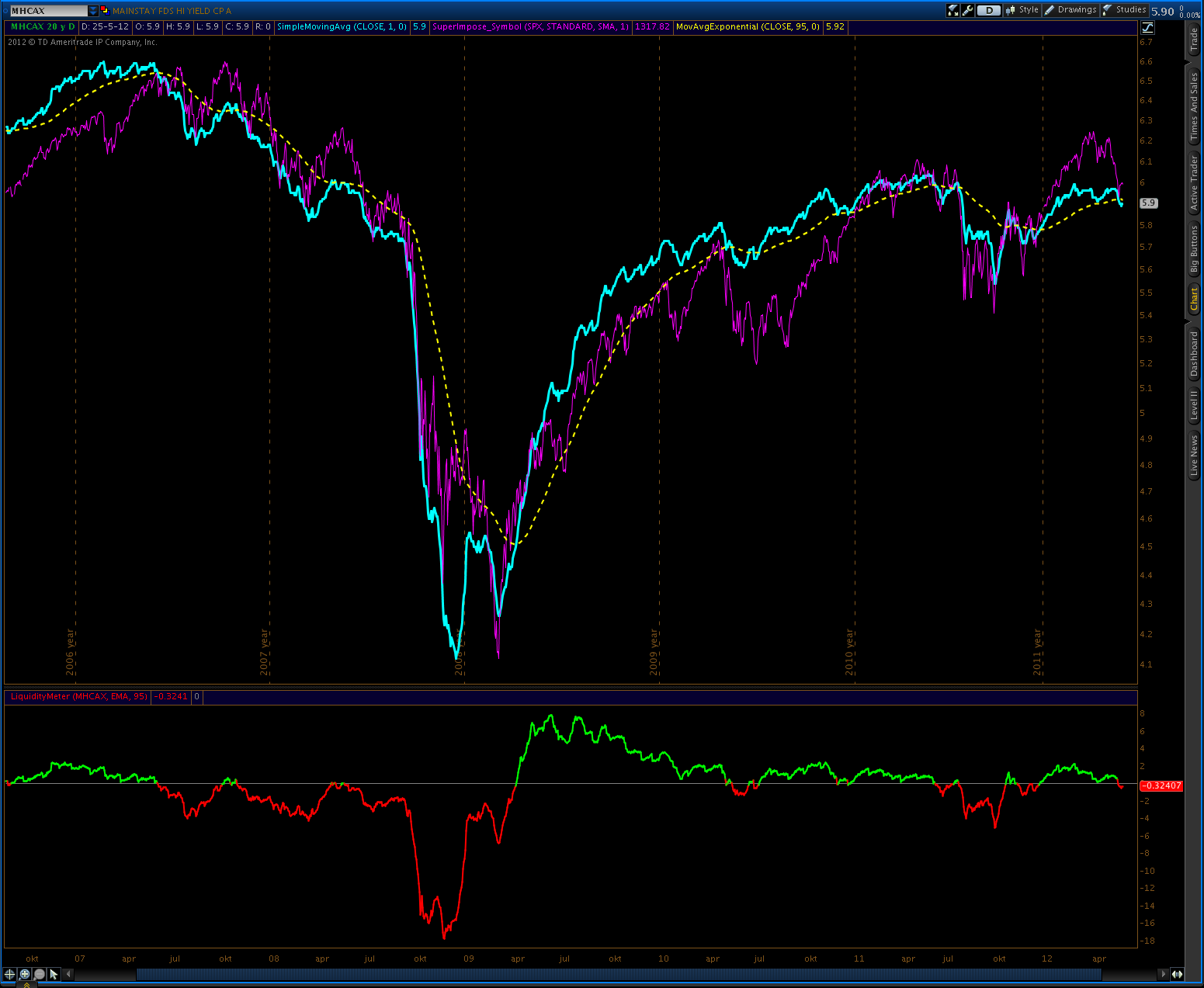
Task: Switch to the Dashboard sidebar tab
Action: click(1195, 354)
